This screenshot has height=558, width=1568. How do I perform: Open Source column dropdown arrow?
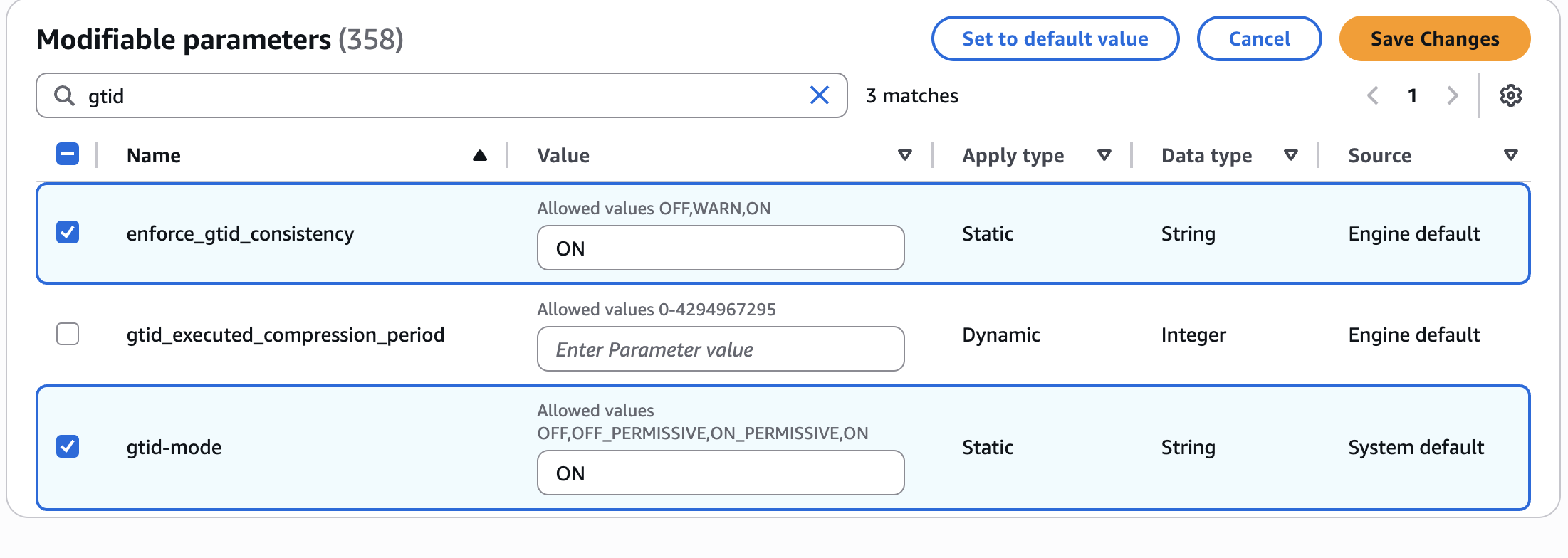tap(1511, 155)
